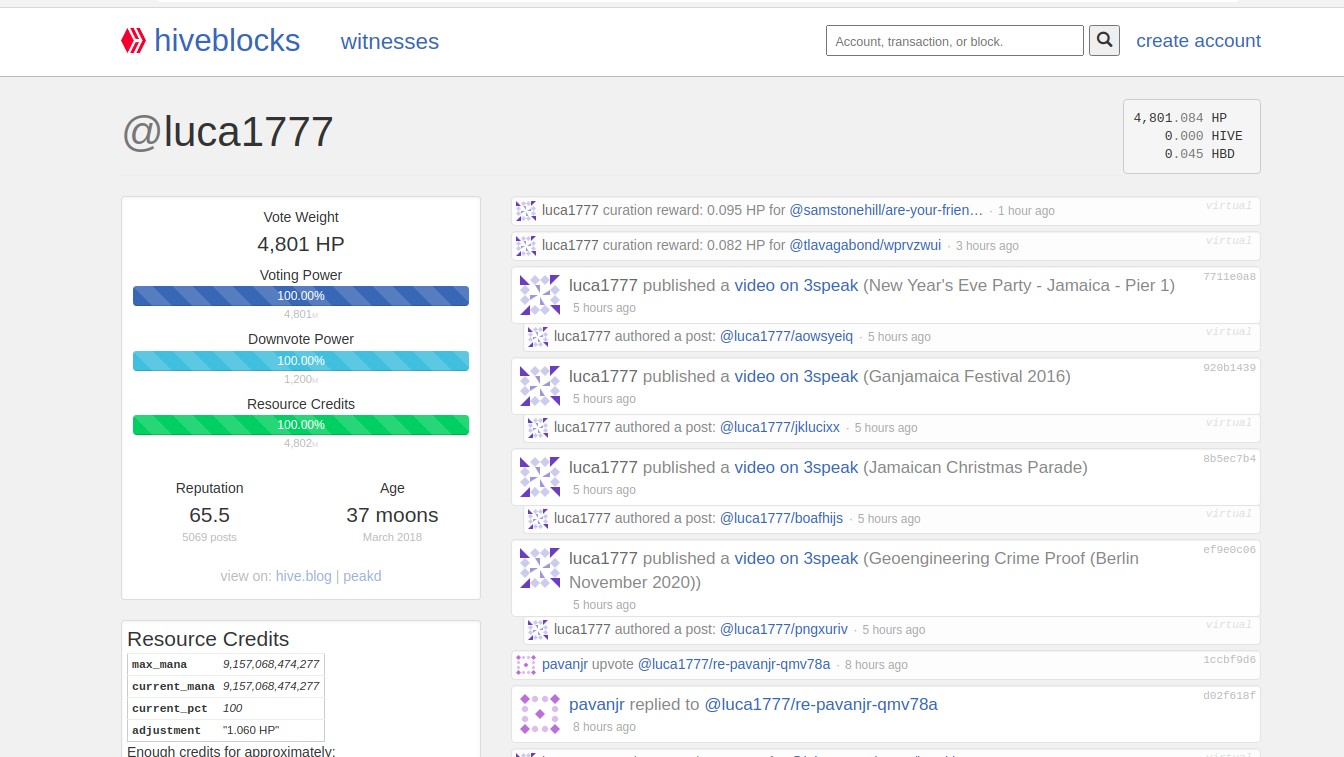The image size is (1344, 757).
Task: Click the current_pct value 100
Action: (233, 708)
